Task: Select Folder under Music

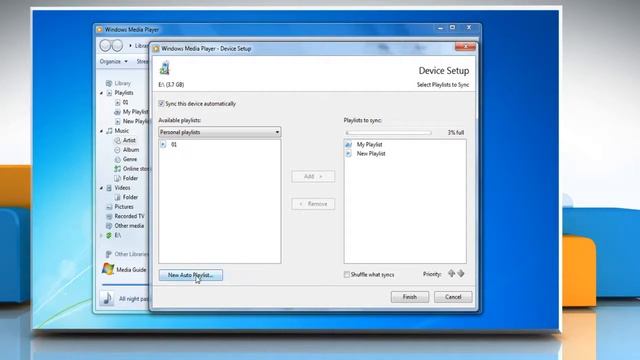Action: (x=130, y=178)
